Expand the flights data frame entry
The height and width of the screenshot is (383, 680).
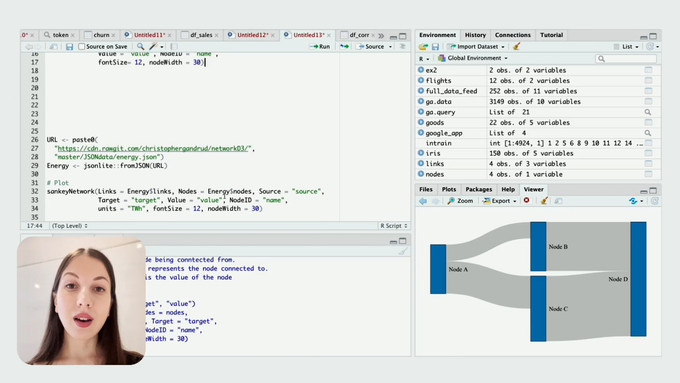(x=421, y=80)
